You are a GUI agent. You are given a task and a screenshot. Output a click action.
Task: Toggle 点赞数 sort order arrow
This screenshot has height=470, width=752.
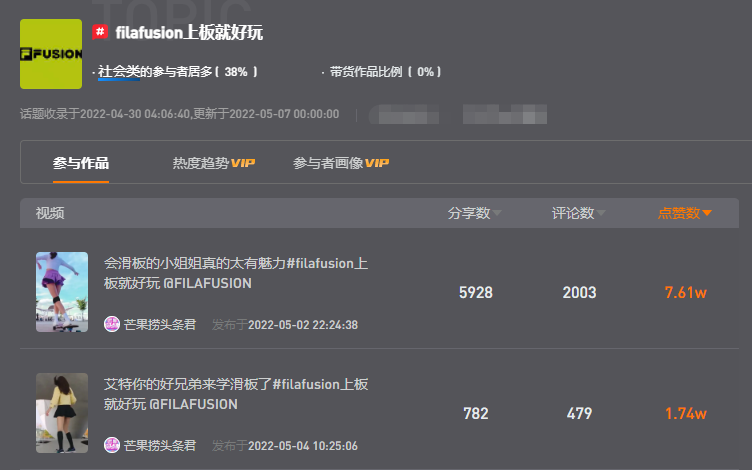(x=706, y=213)
